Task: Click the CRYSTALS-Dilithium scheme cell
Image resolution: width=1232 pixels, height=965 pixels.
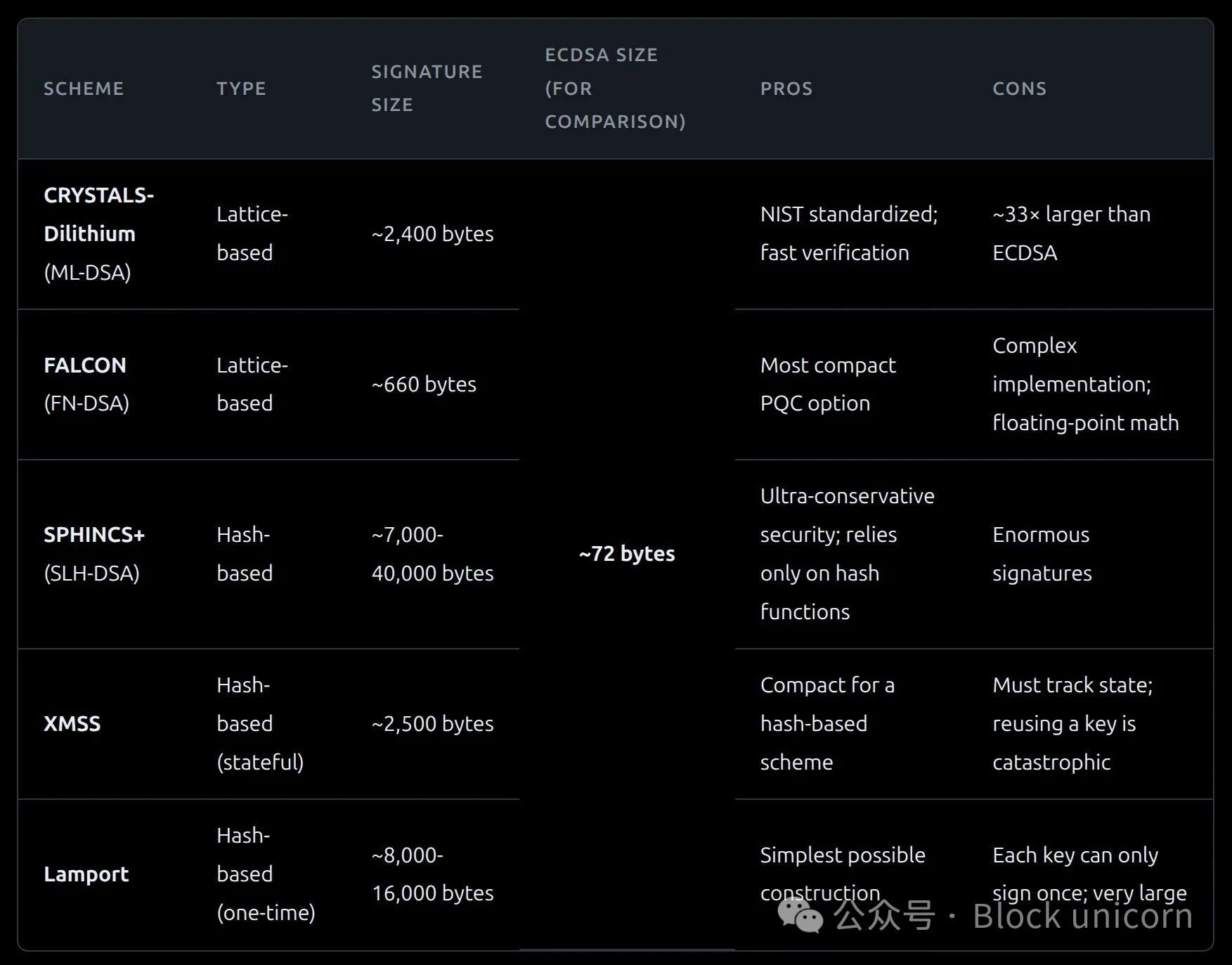Action: pyautogui.click(x=98, y=233)
